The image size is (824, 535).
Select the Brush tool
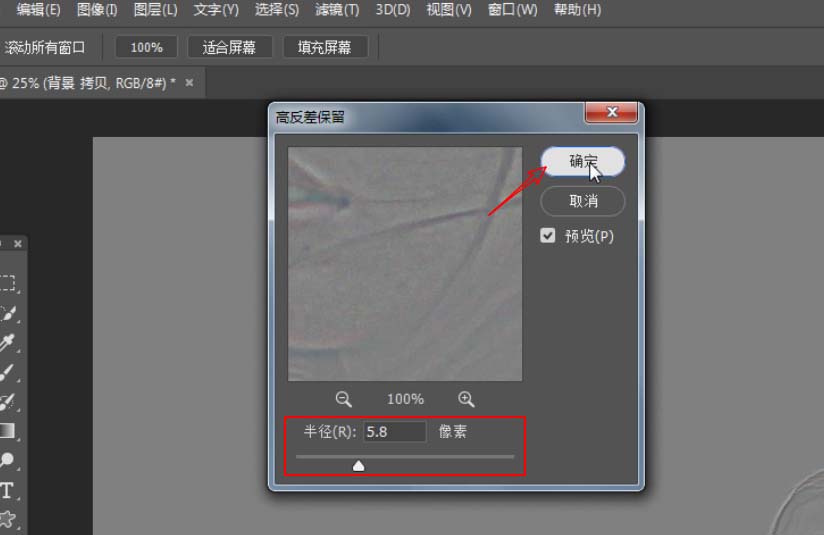tap(7, 372)
